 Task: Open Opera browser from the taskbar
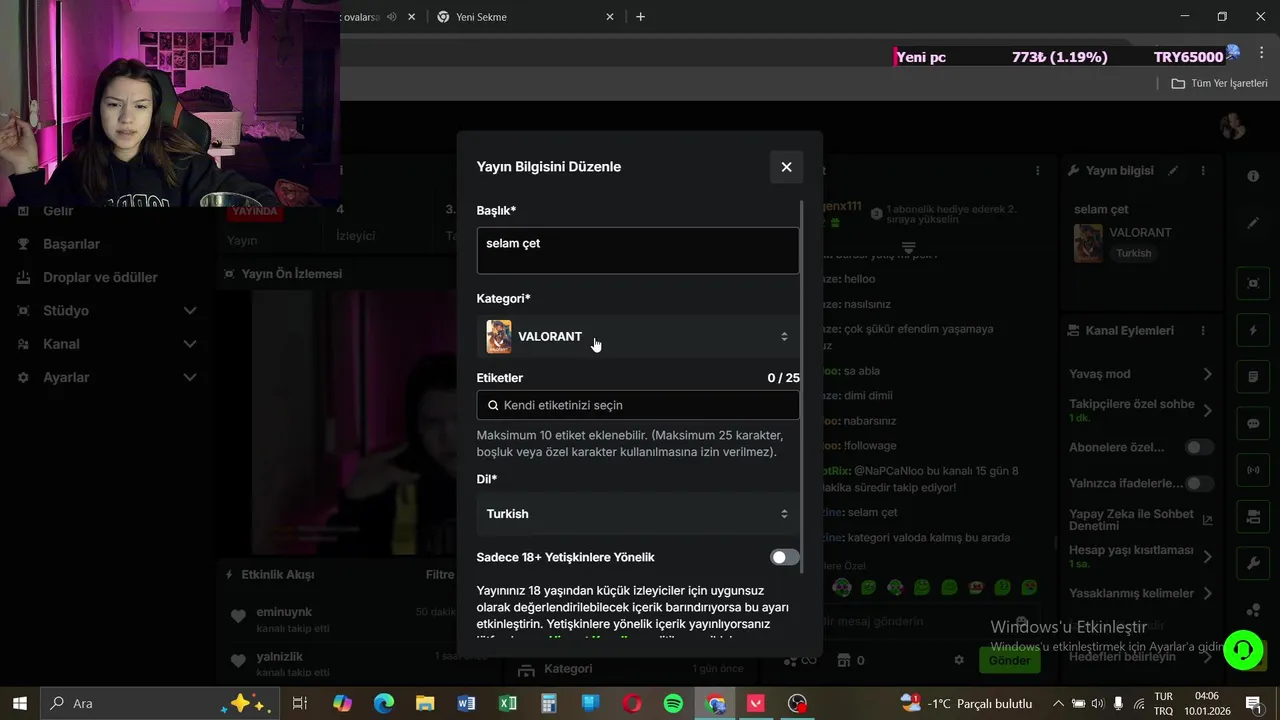632,703
